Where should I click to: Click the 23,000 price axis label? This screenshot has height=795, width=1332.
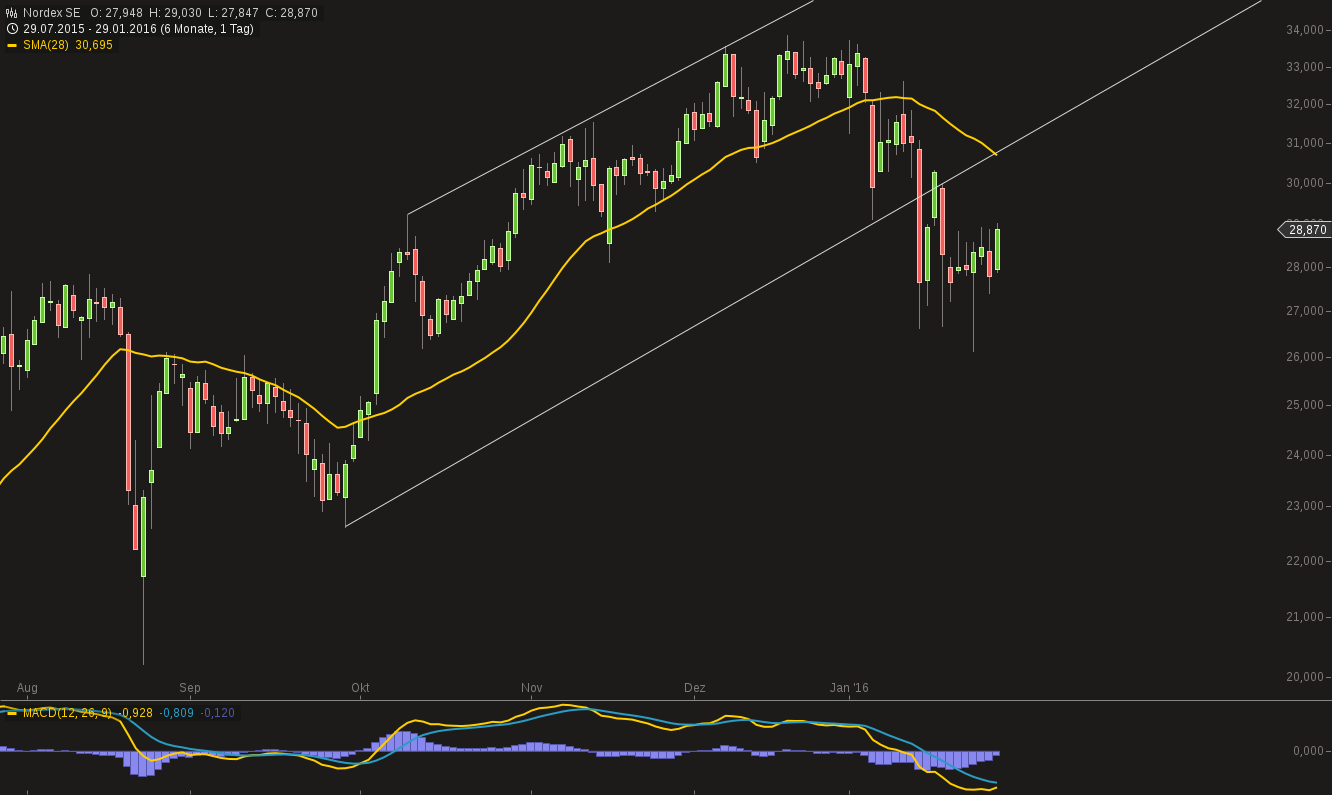point(1305,506)
